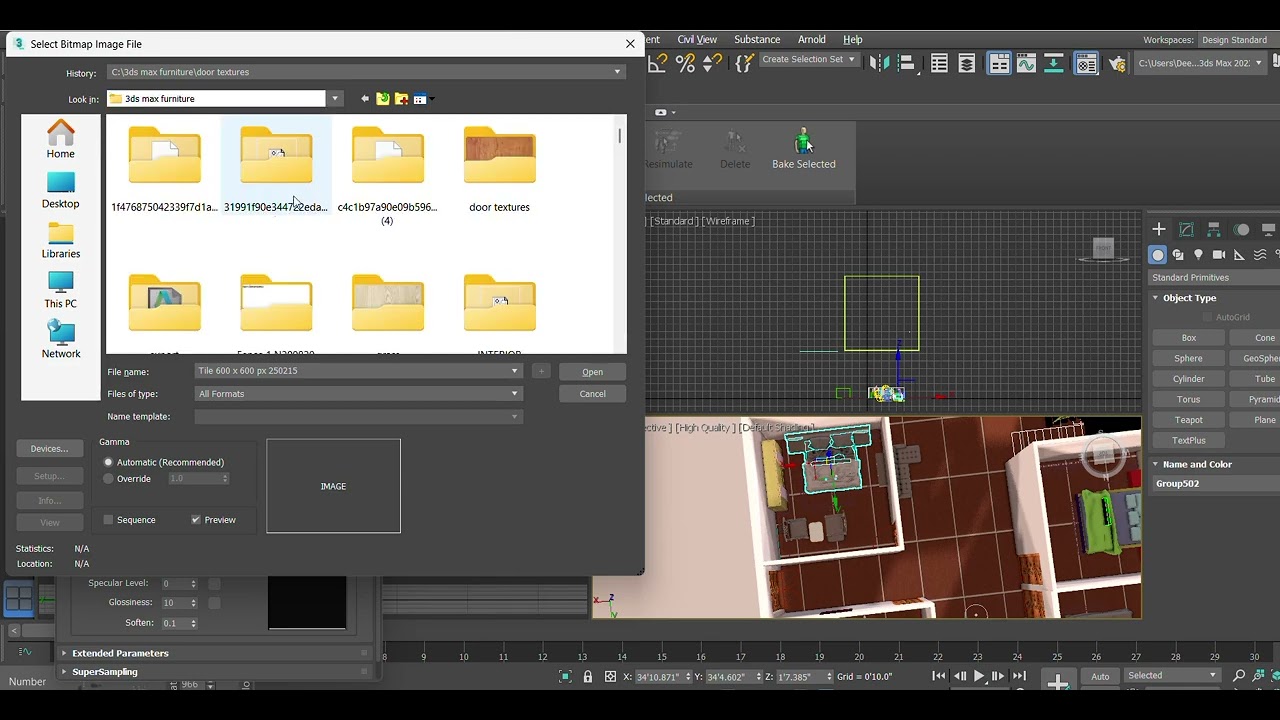Open the Arnold menu

(x=812, y=40)
